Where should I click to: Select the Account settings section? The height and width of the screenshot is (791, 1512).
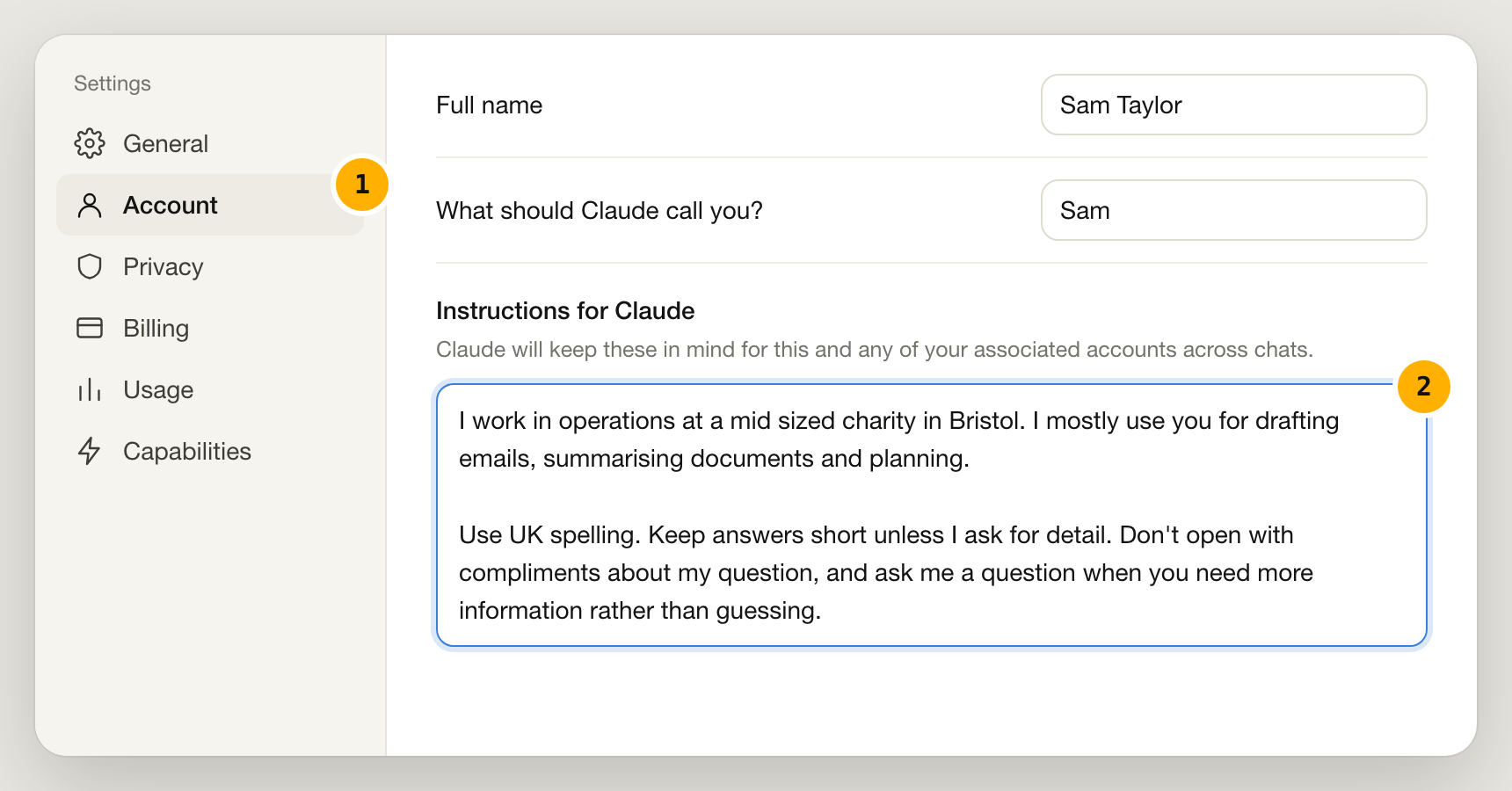pos(210,205)
